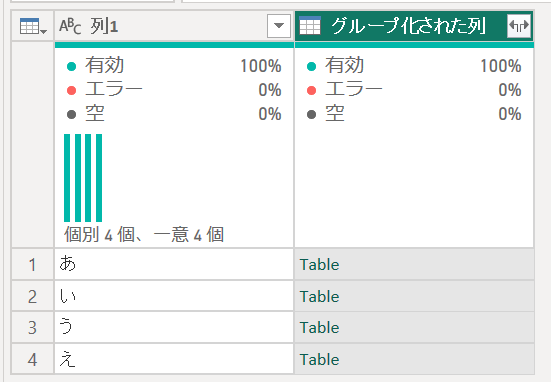Click the ABC text type icon of 列1

[x=70, y=26]
